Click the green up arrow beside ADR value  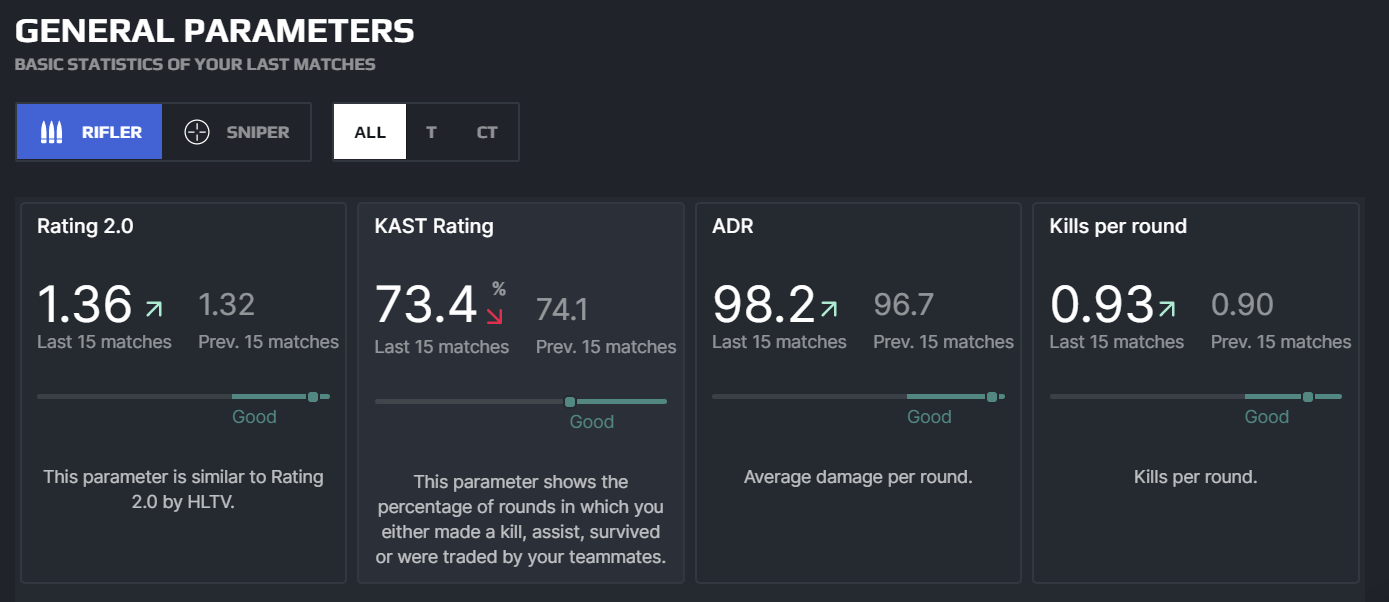pos(828,309)
